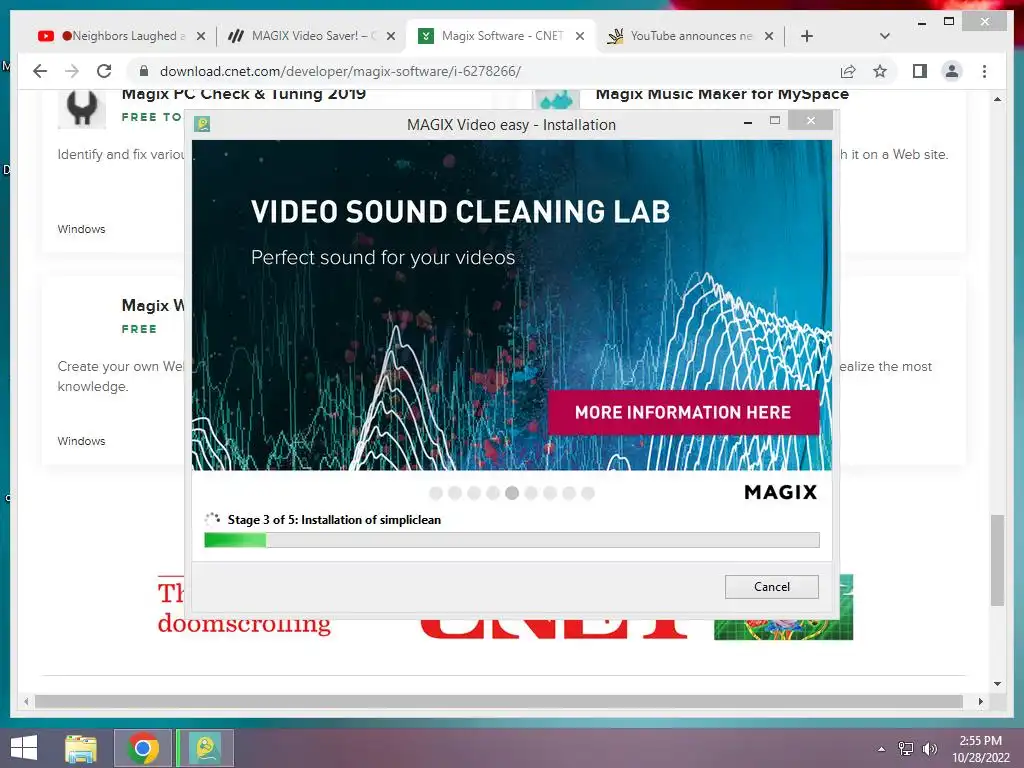Select the eighth slideshow dot in installer
The width and height of the screenshot is (1024, 768).
569,493
